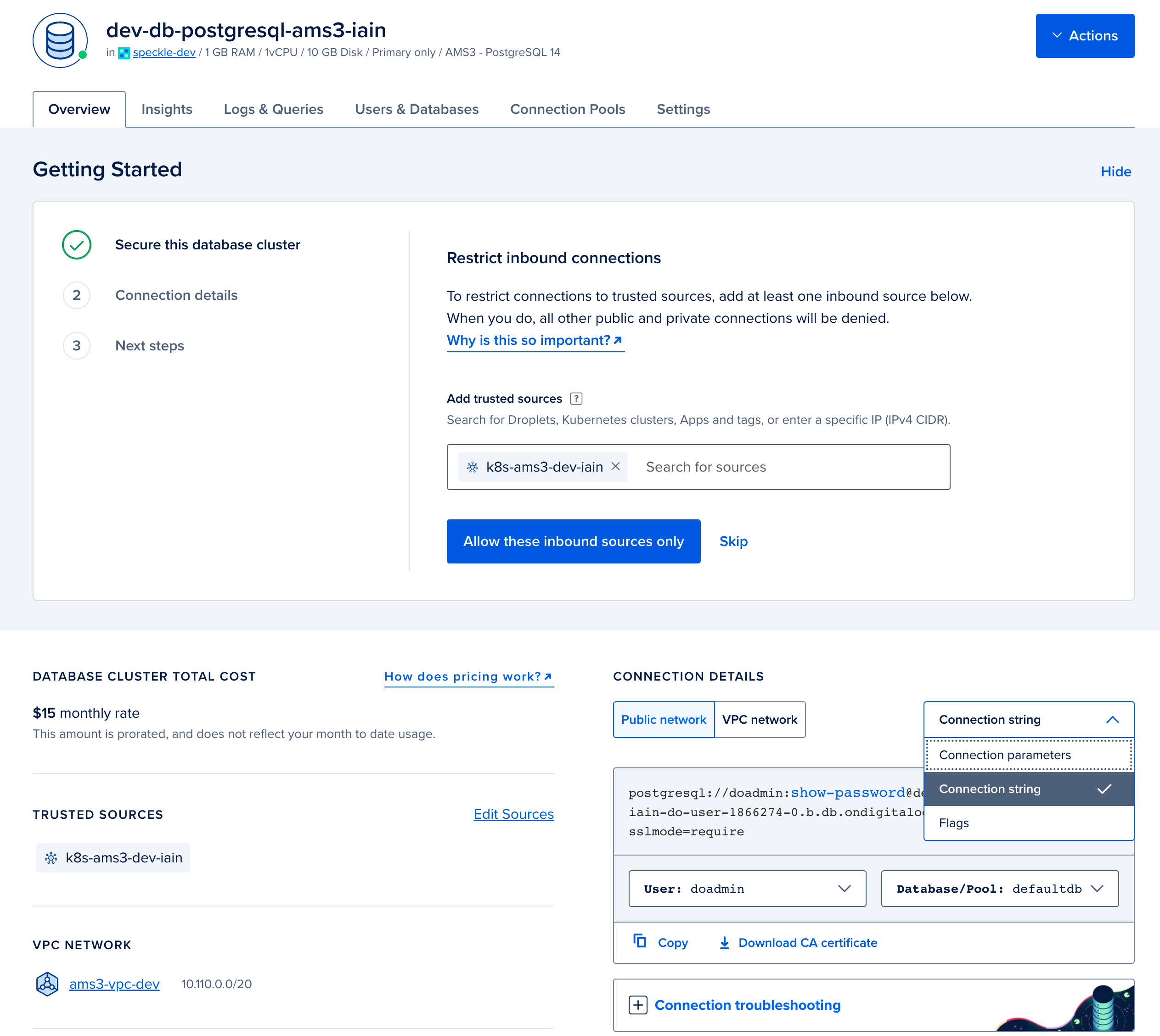
Task: Expand Connection troubleshooting plus icon
Action: coord(637,1005)
